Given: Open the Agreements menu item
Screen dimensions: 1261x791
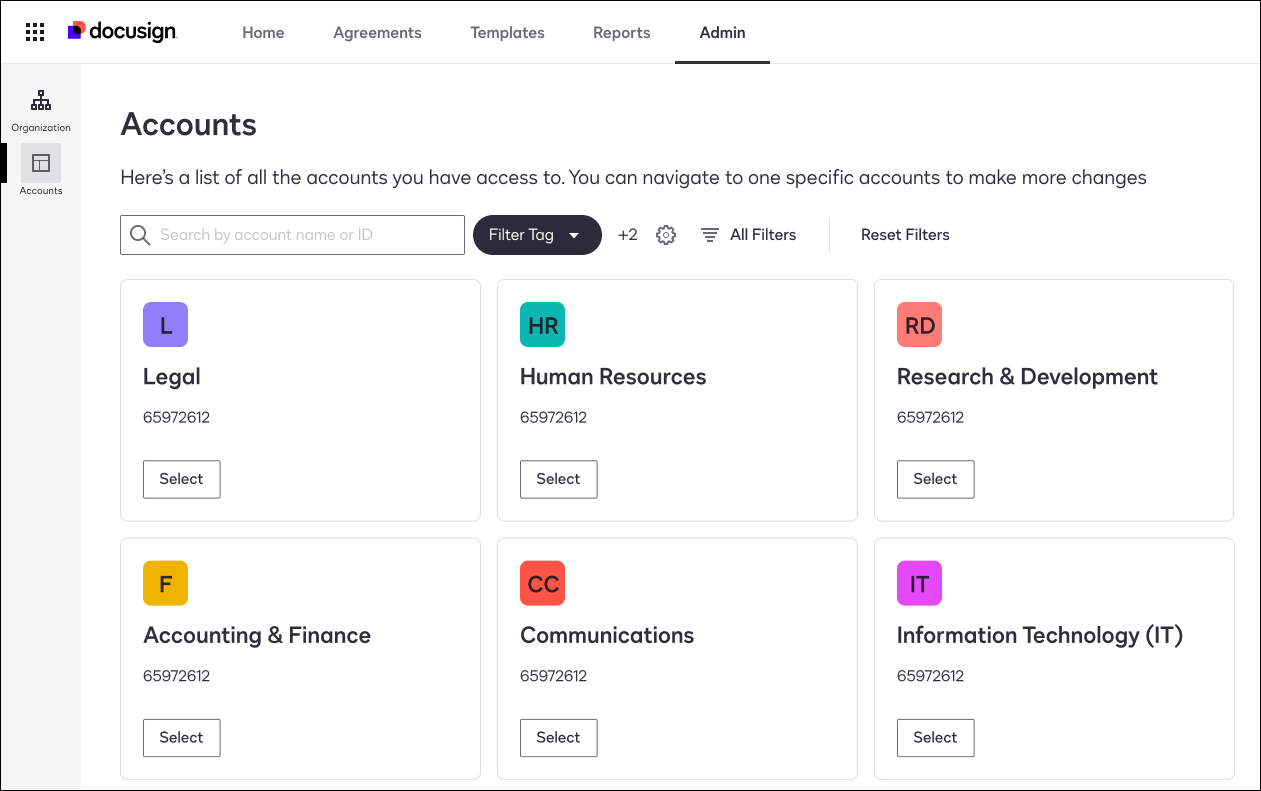Looking at the screenshot, I should (x=377, y=32).
